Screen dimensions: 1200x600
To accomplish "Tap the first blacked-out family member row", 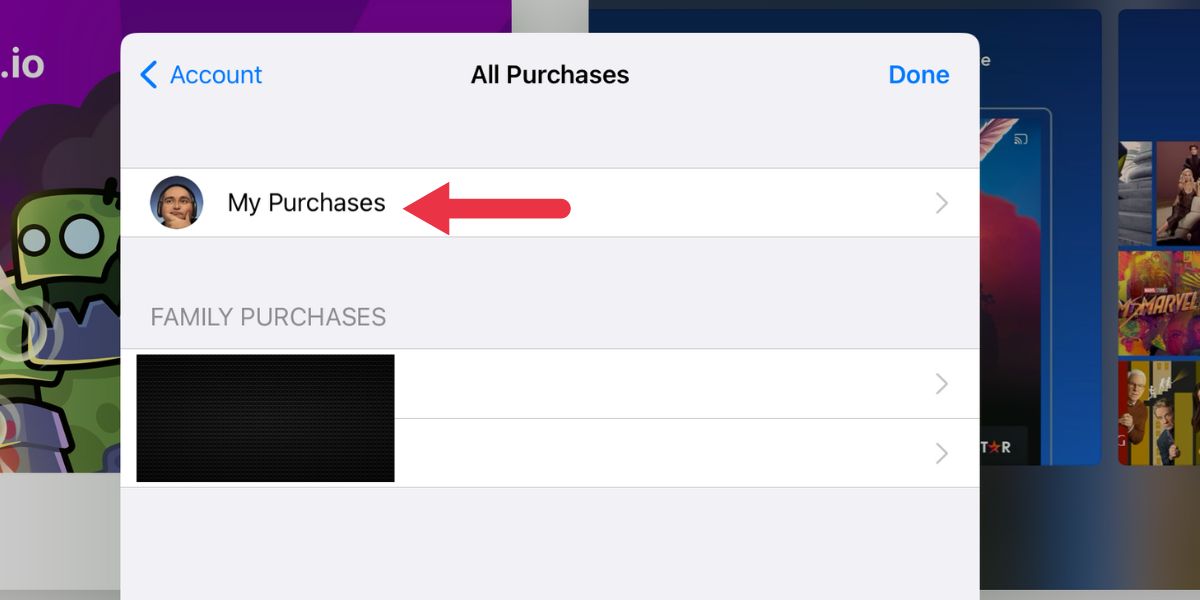I will point(265,383).
